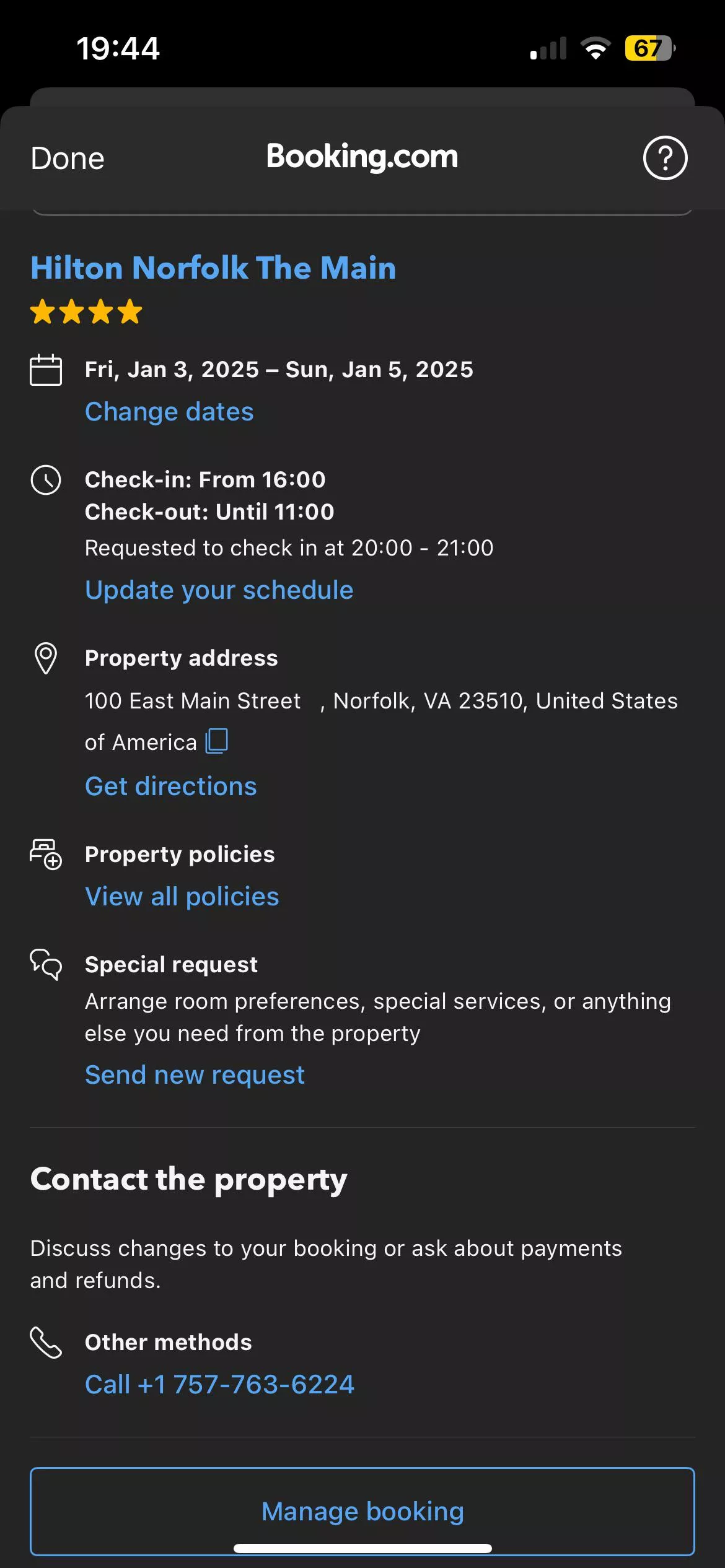Tap the four-star rating row
Viewport: 725px width, 1568px height.
(86, 311)
